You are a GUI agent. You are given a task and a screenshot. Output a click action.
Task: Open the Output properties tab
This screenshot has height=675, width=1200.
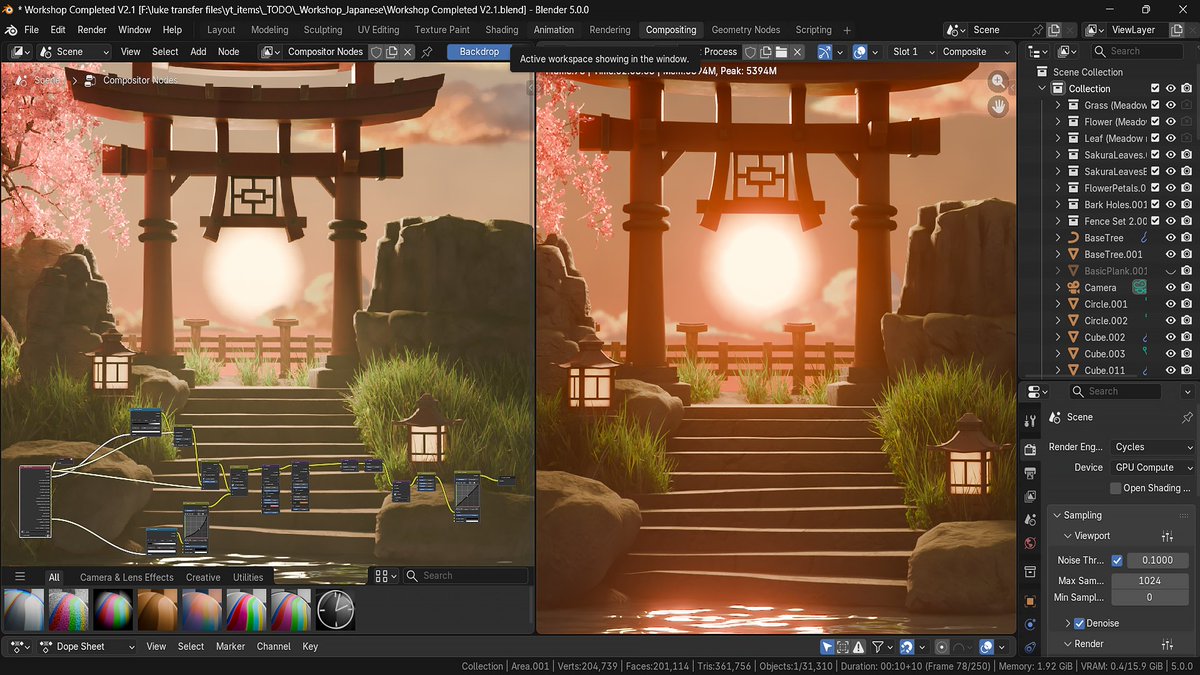1030,472
